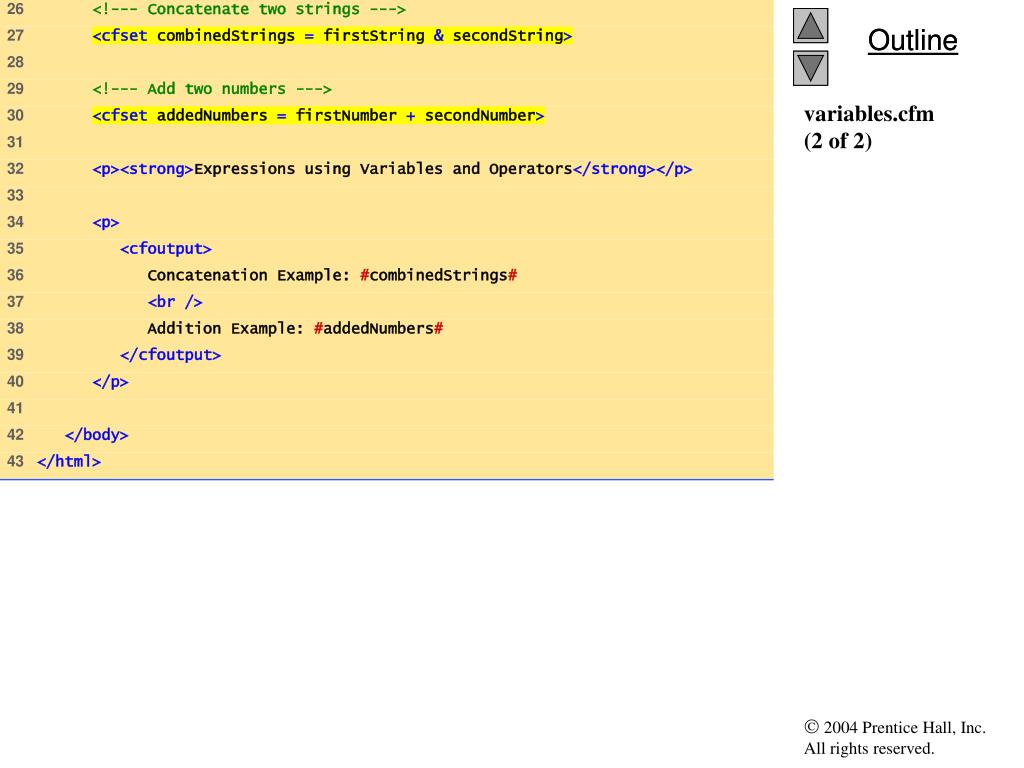Click the up arrow navigation button
Image resolution: width=1024 pixels, height=768 pixels.
pos(810,25)
